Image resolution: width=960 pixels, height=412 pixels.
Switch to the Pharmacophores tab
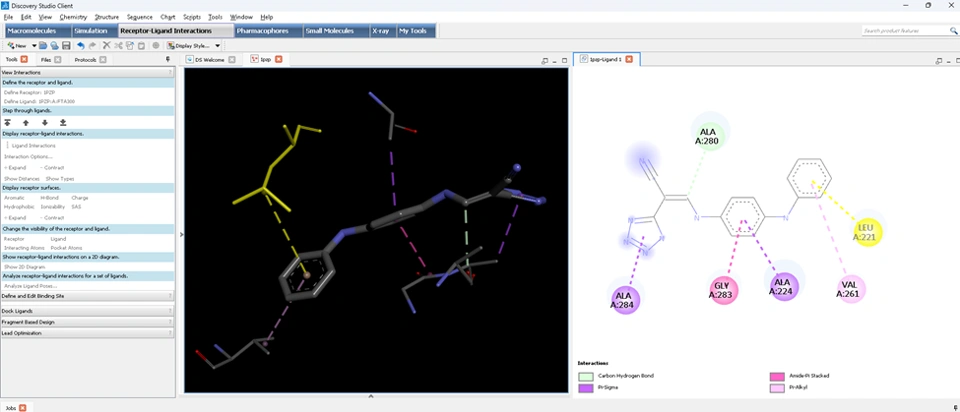click(262, 31)
